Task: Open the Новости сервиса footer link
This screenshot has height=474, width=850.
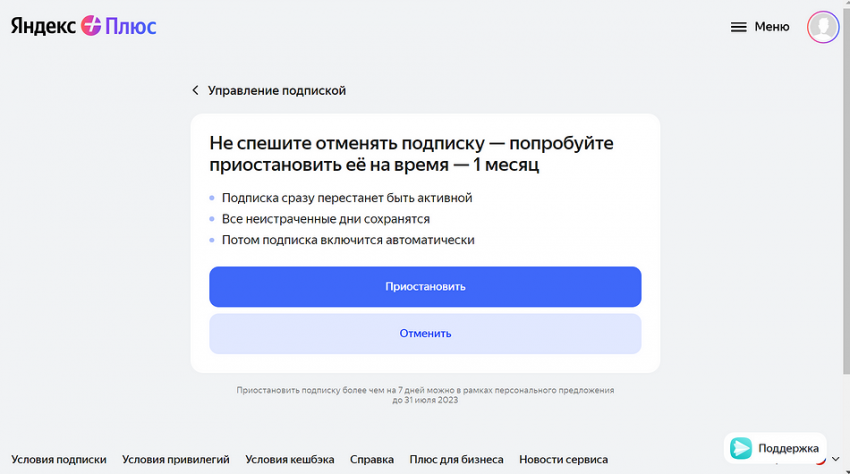Action: coord(563,460)
